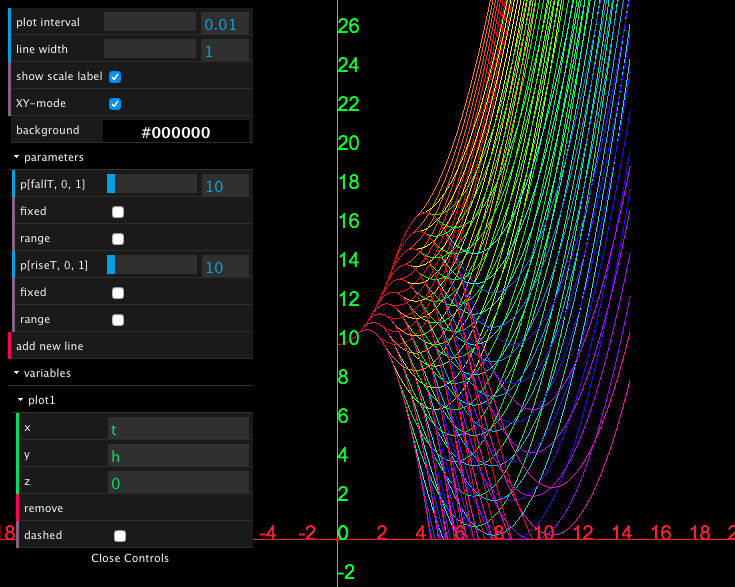This screenshot has width=735, height=587.
Task: Uncheck the show scale label checkbox
Action: pyautogui.click(x=115, y=77)
